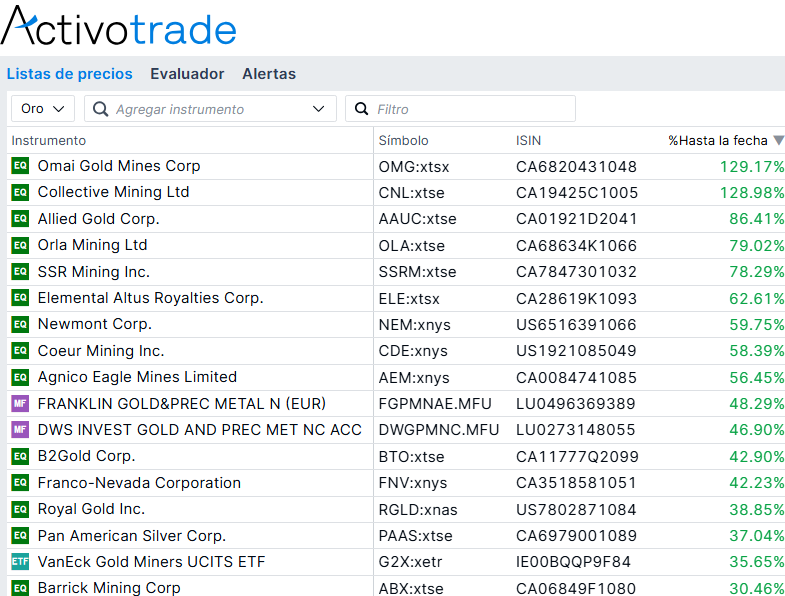Click the MF icon beside DWS INVEST GOLD
Image resolution: width=785 pixels, height=596 pixels.
[20, 430]
